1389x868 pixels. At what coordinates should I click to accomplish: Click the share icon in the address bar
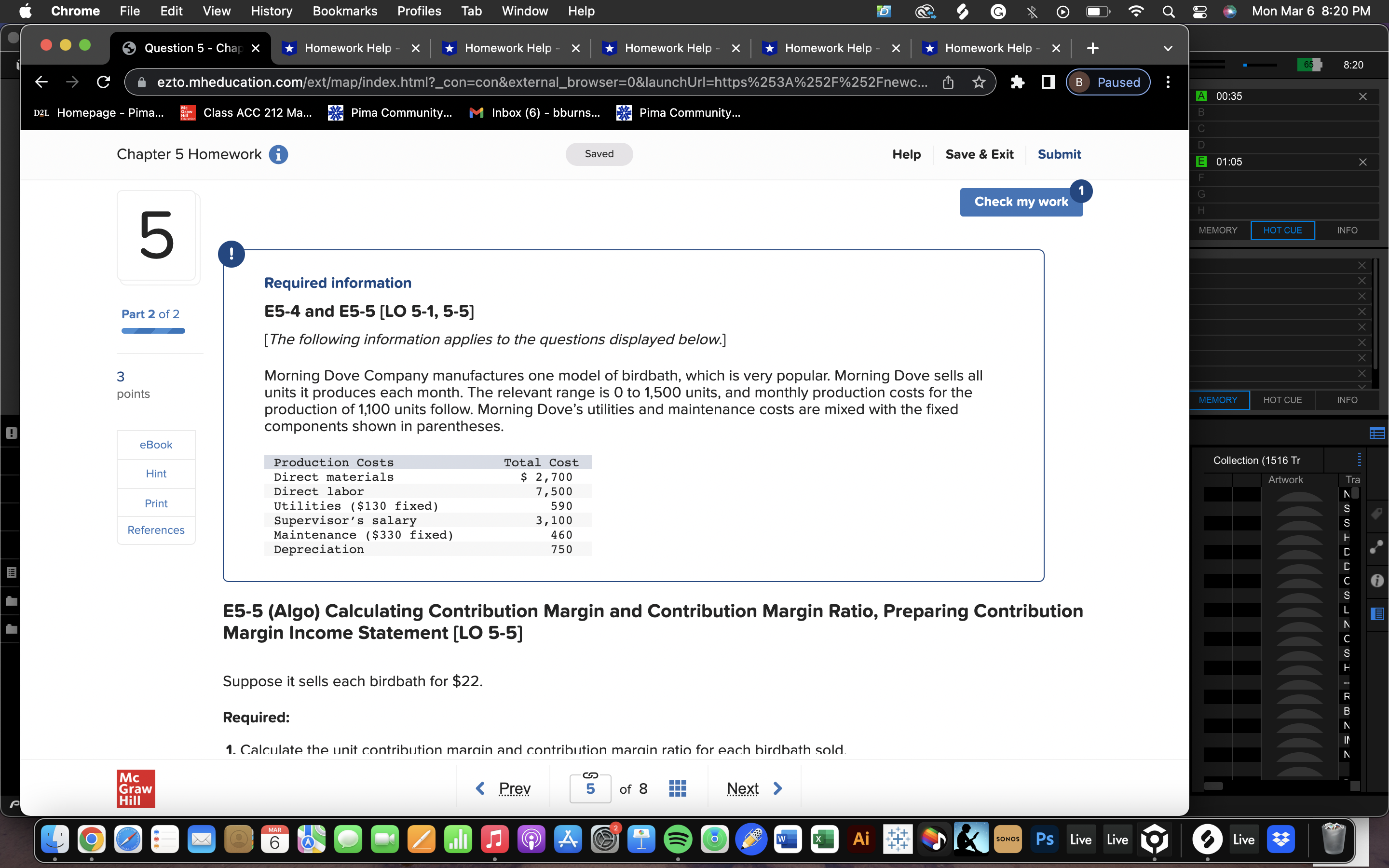point(948,82)
